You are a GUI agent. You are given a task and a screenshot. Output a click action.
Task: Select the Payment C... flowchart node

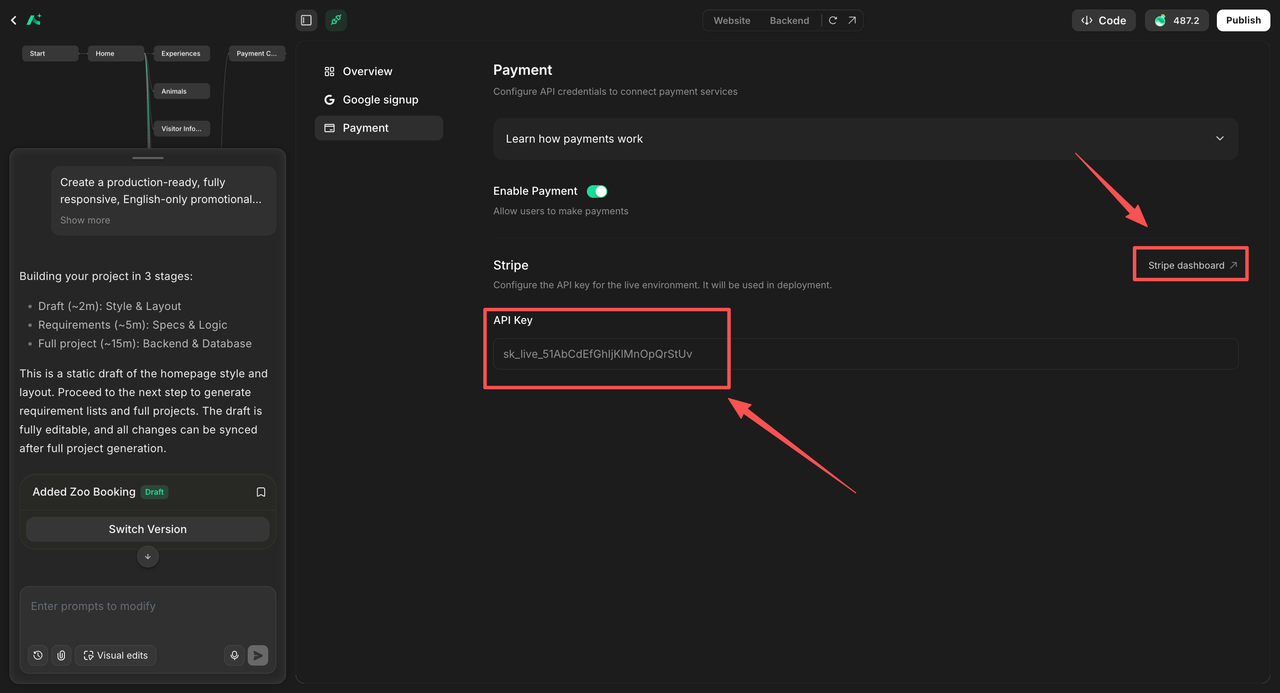[257, 54]
